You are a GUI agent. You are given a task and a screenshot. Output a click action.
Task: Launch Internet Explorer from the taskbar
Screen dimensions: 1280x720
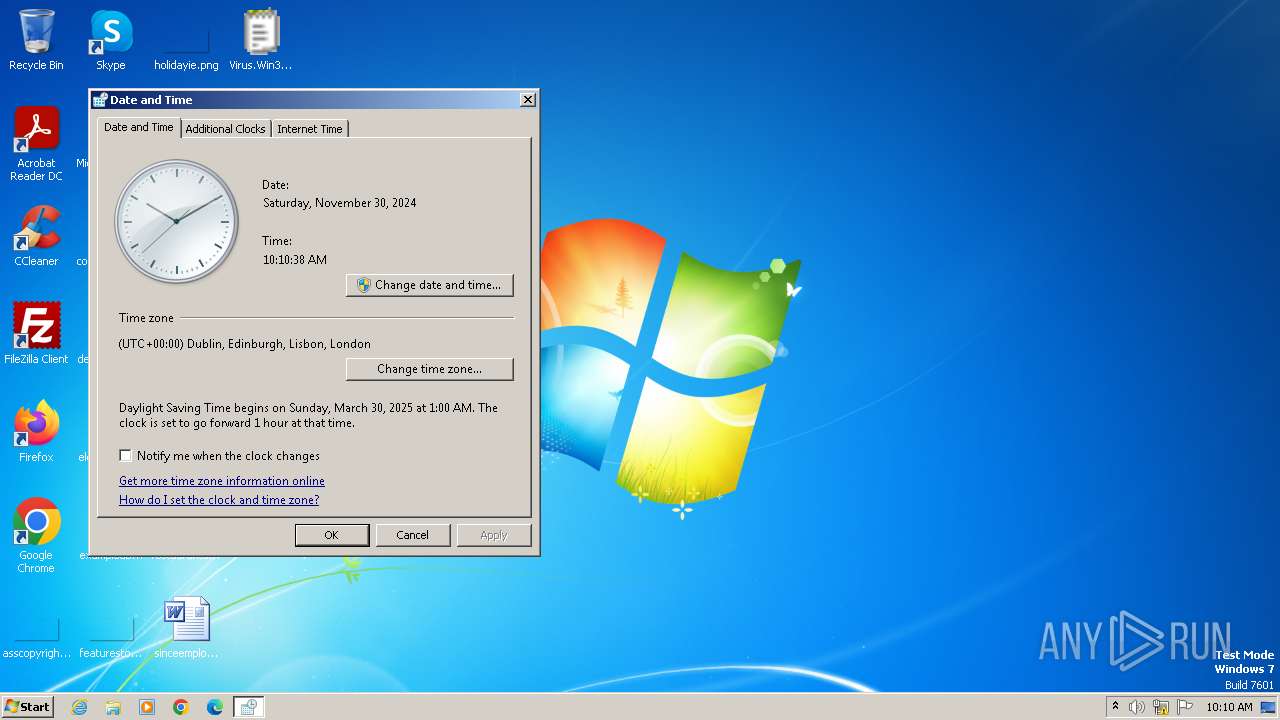(x=79, y=707)
